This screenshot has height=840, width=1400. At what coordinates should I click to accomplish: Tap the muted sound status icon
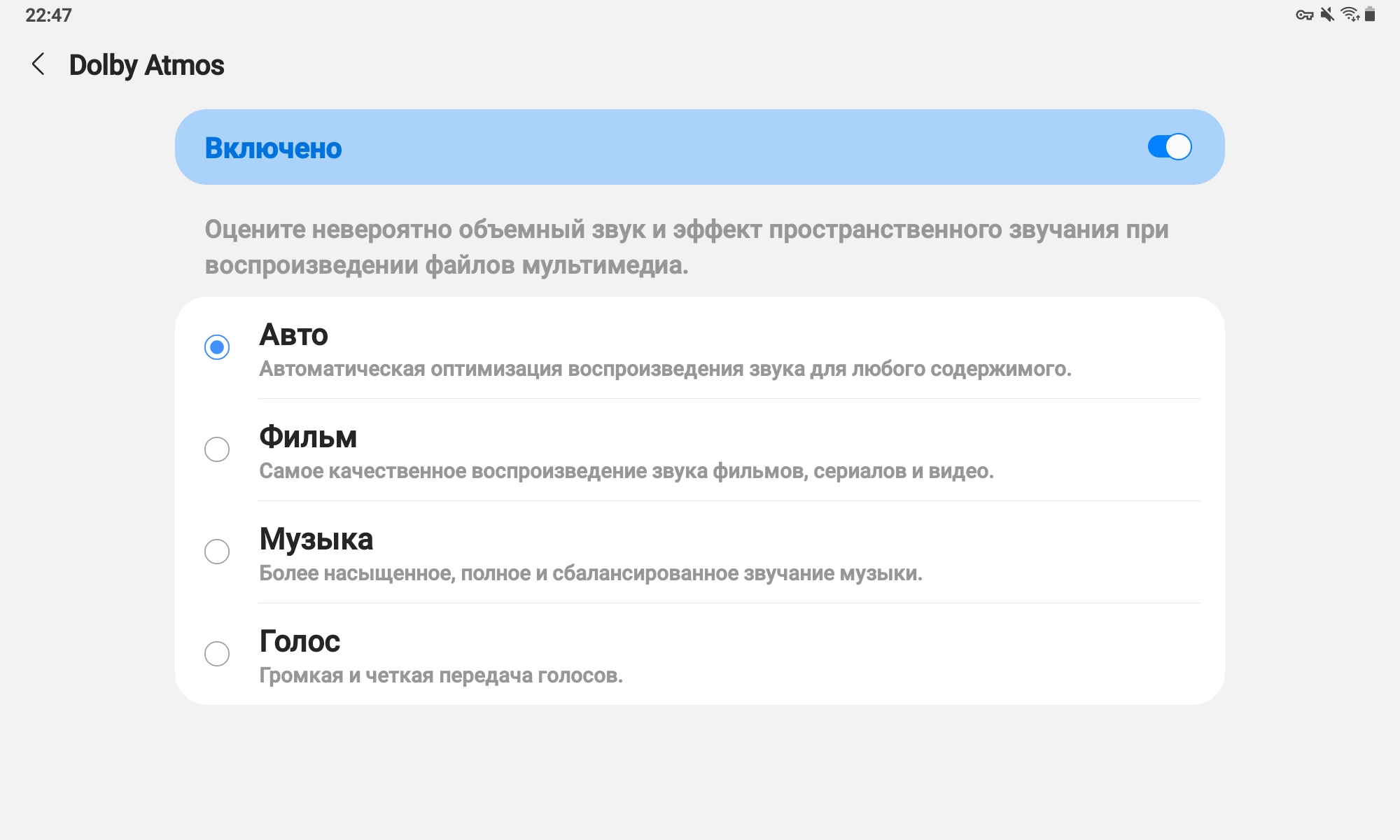coord(1327,15)
